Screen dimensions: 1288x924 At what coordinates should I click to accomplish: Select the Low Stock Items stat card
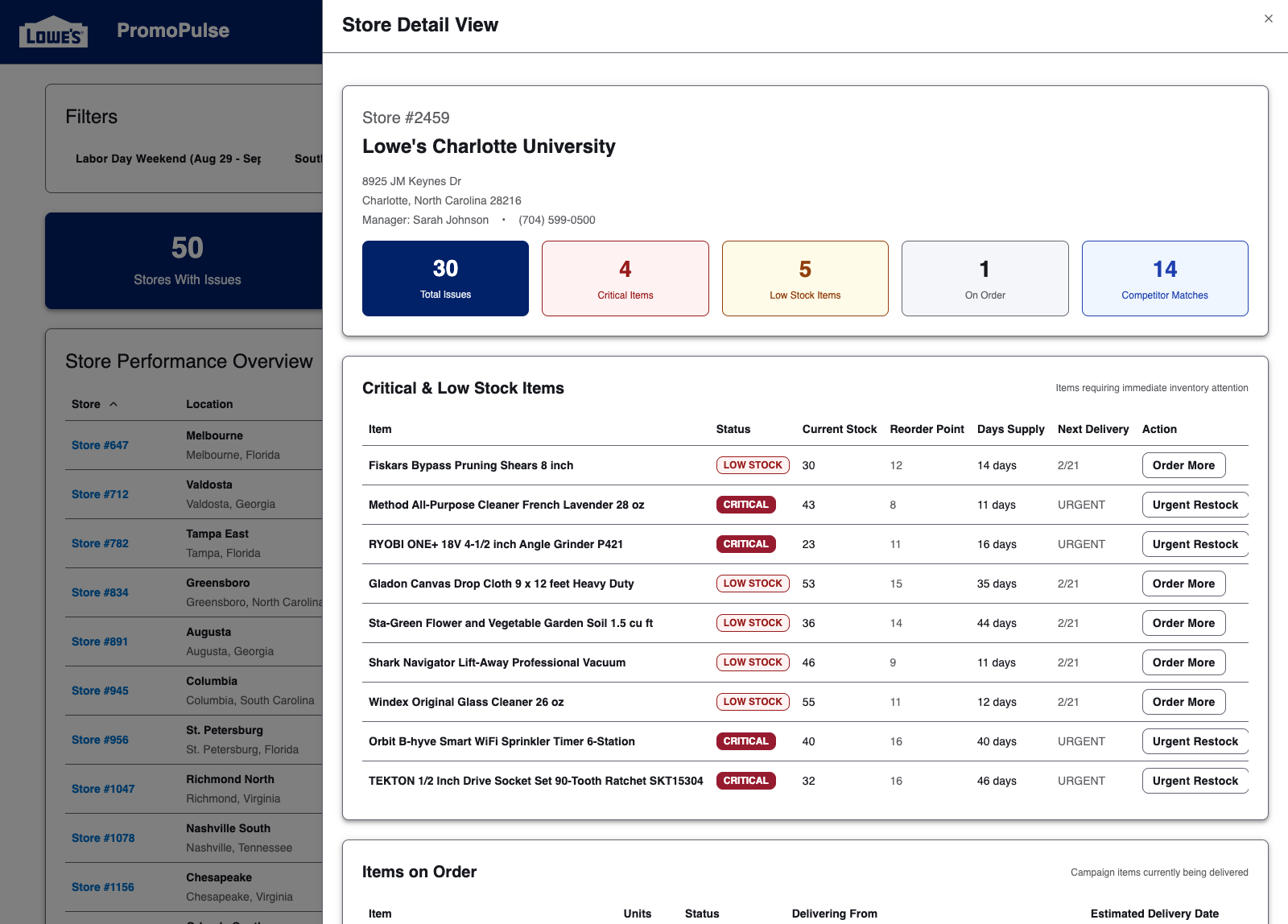pyautogui.click(x=805, y=278)
